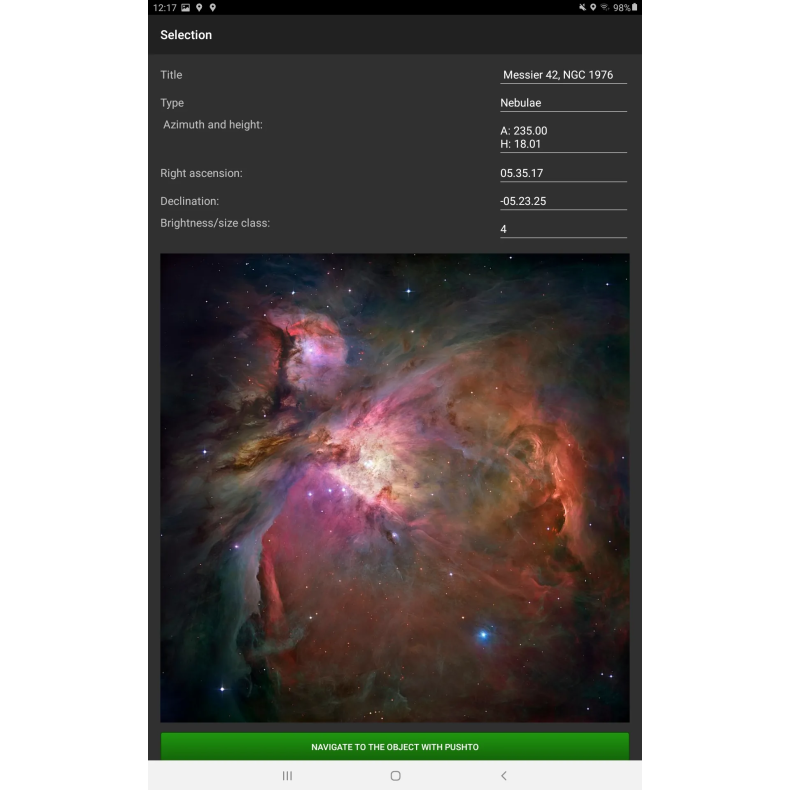Image resolution: width=790 pixels, height=790 pixels.
Task: Click the Azimuth and height label
Action: pyautogui.click(x=213, y=125)
